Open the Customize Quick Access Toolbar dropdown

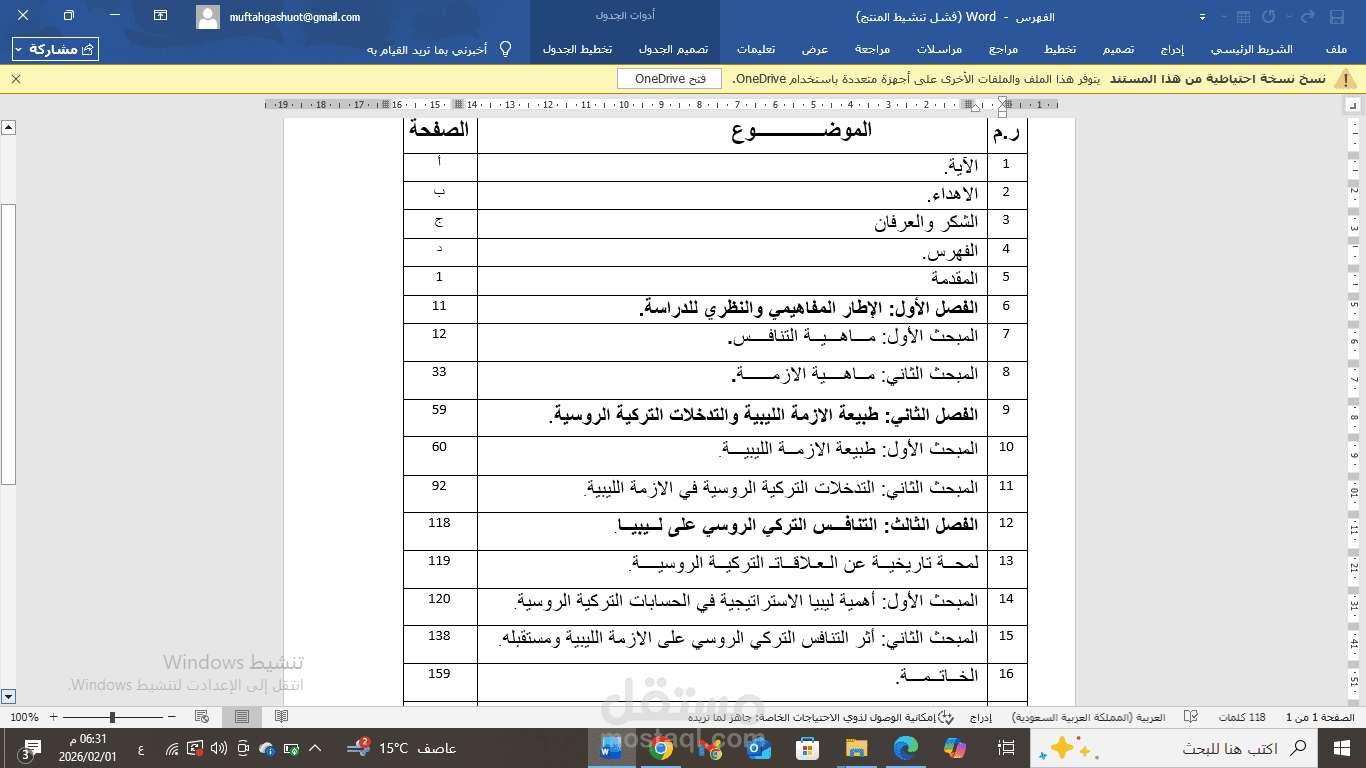pyautogui.click(x=1202, y=17)
